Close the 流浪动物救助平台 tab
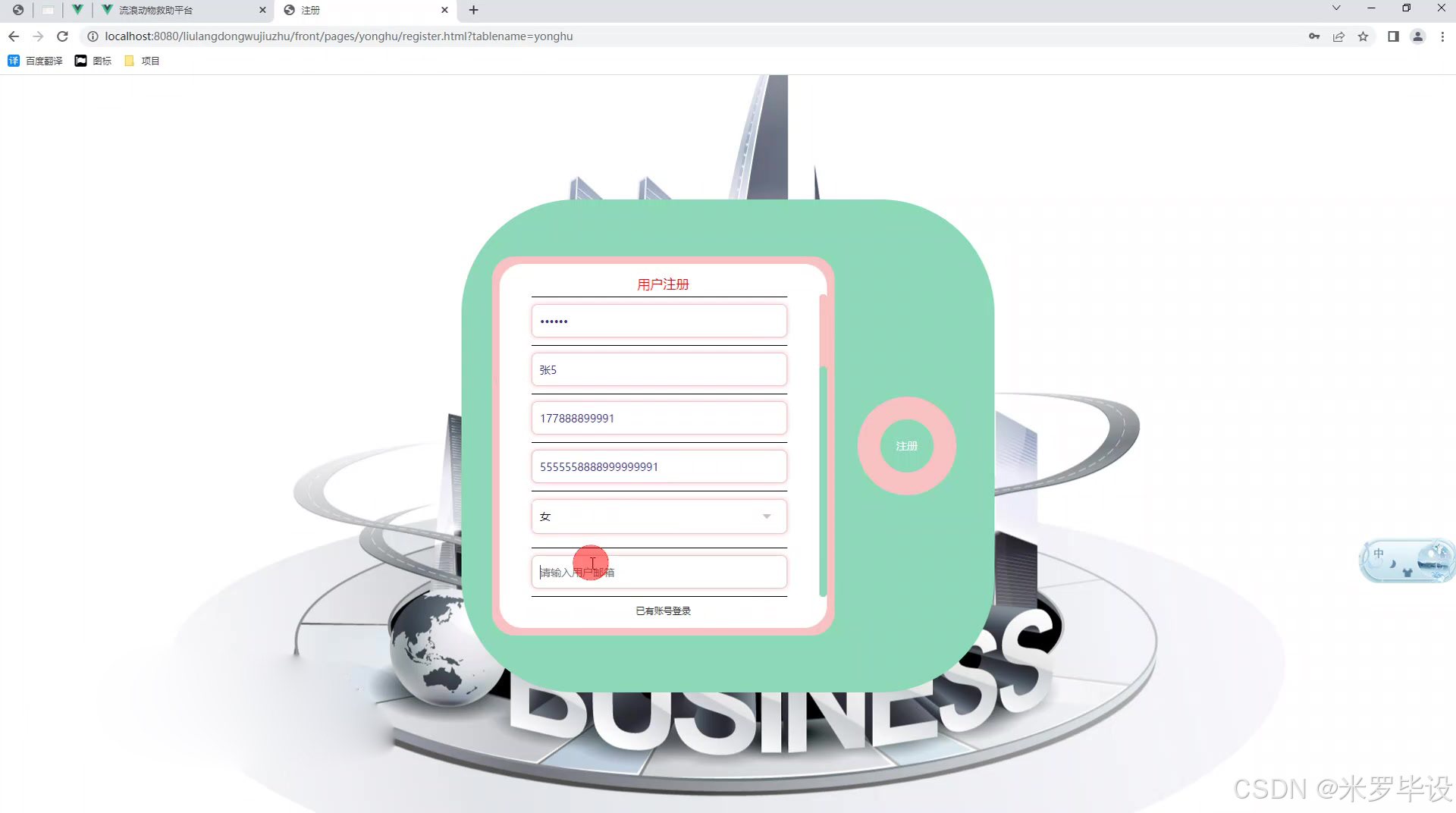The height and width of the screenshot is (813, 1456). (262, 10)
